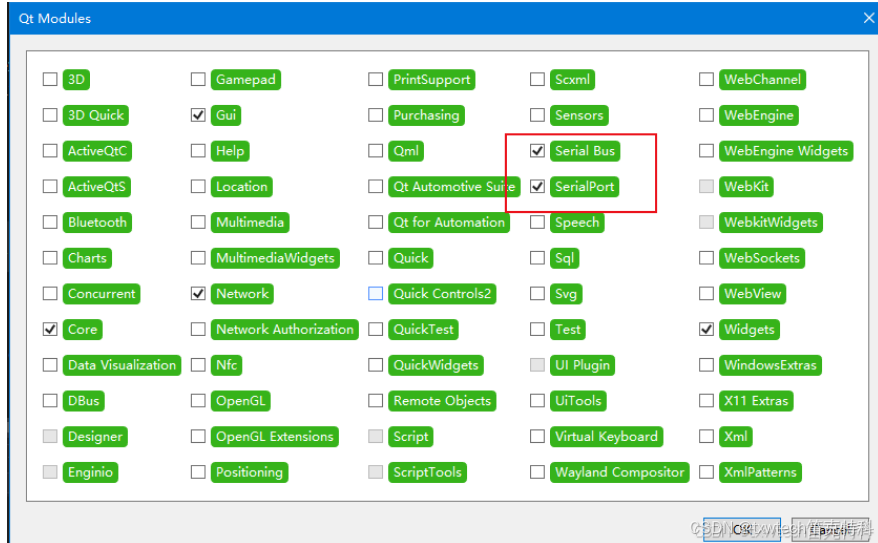The width and height of the screenshot is (878, 543).
Task: Enable MultimediaWidgets checkbox
Action: pos(198,258)
